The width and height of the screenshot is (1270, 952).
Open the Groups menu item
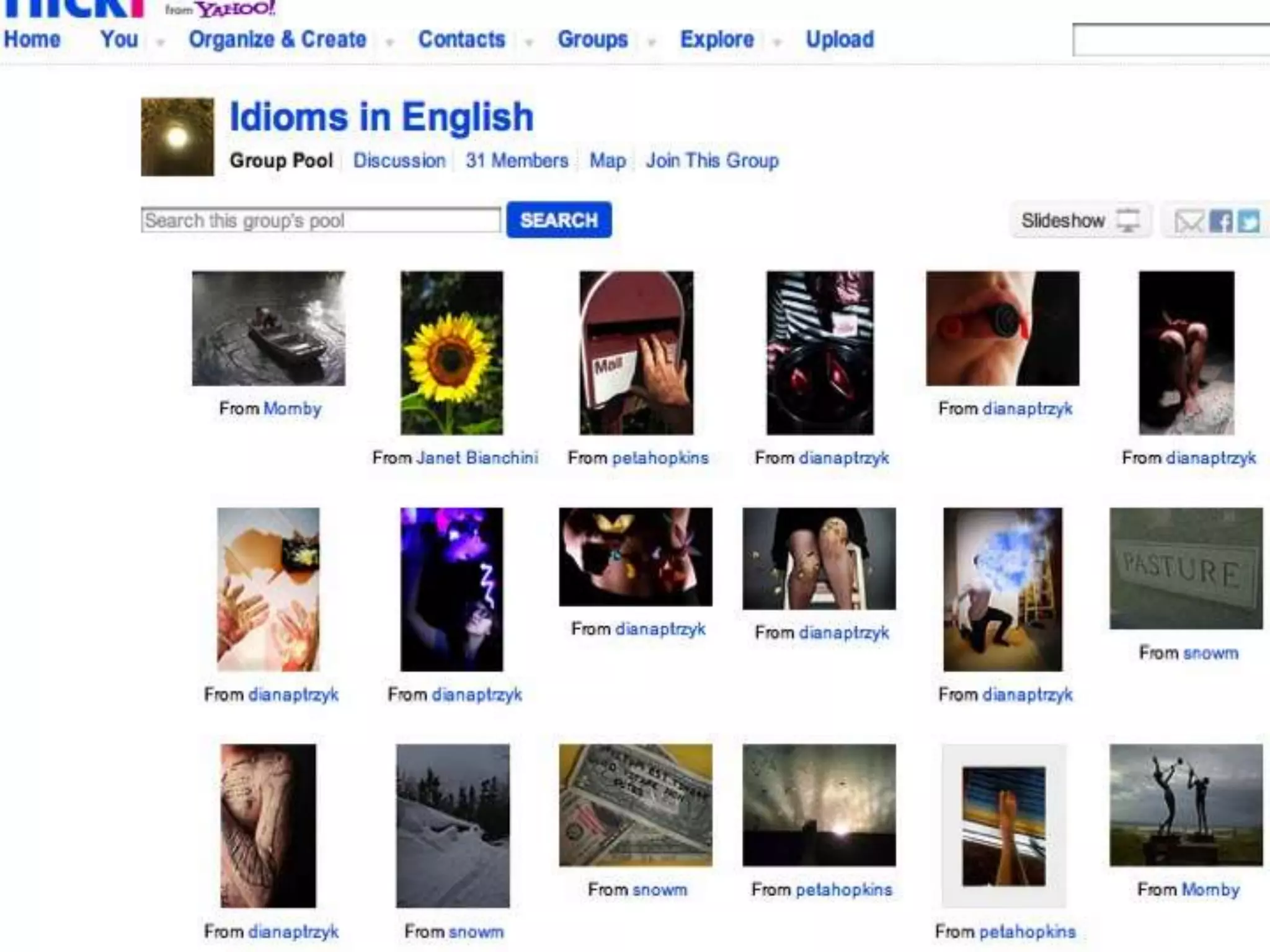coord(593,39)
